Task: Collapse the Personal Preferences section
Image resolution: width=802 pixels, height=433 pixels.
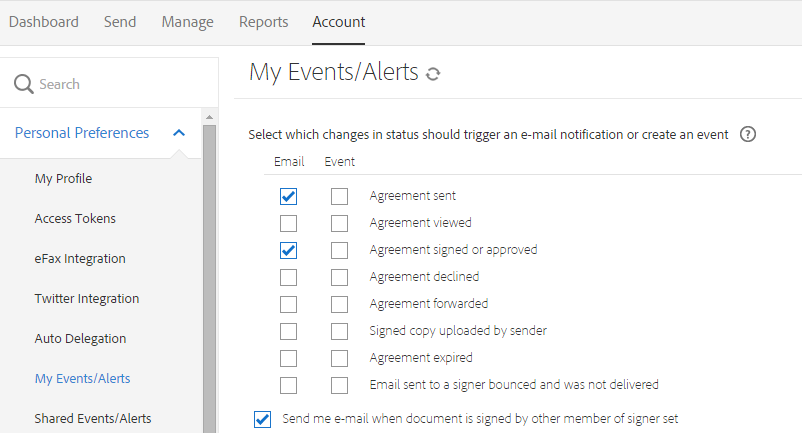Action: point(179,133)
